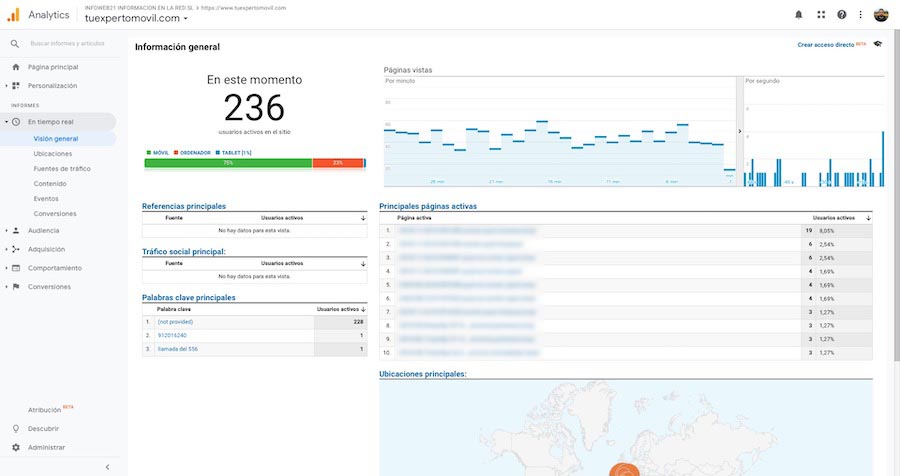The width and height of the screenshot is (900, 476).
Task: Click the notifications bell icon
Action: (798, 14)
